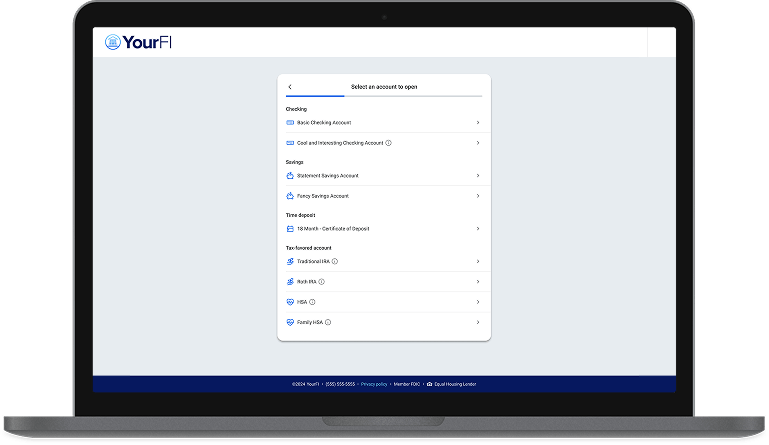Click chevron on the Family HSA row
The width and height of the screenshot is (769, 445).
coord(478,322)
